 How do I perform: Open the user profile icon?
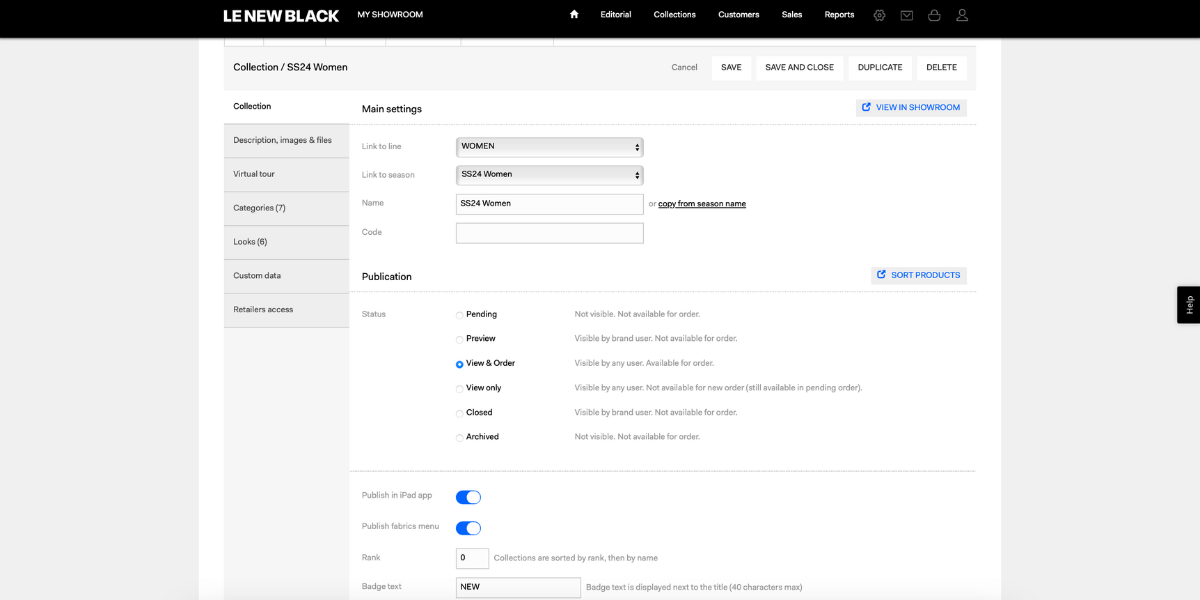click(x=962, y=15)
